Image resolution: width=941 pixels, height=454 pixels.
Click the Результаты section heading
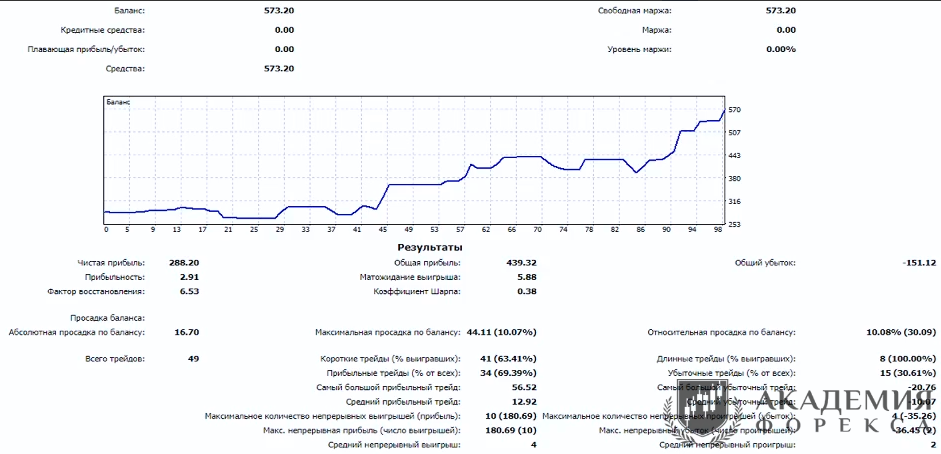[430, 246]
